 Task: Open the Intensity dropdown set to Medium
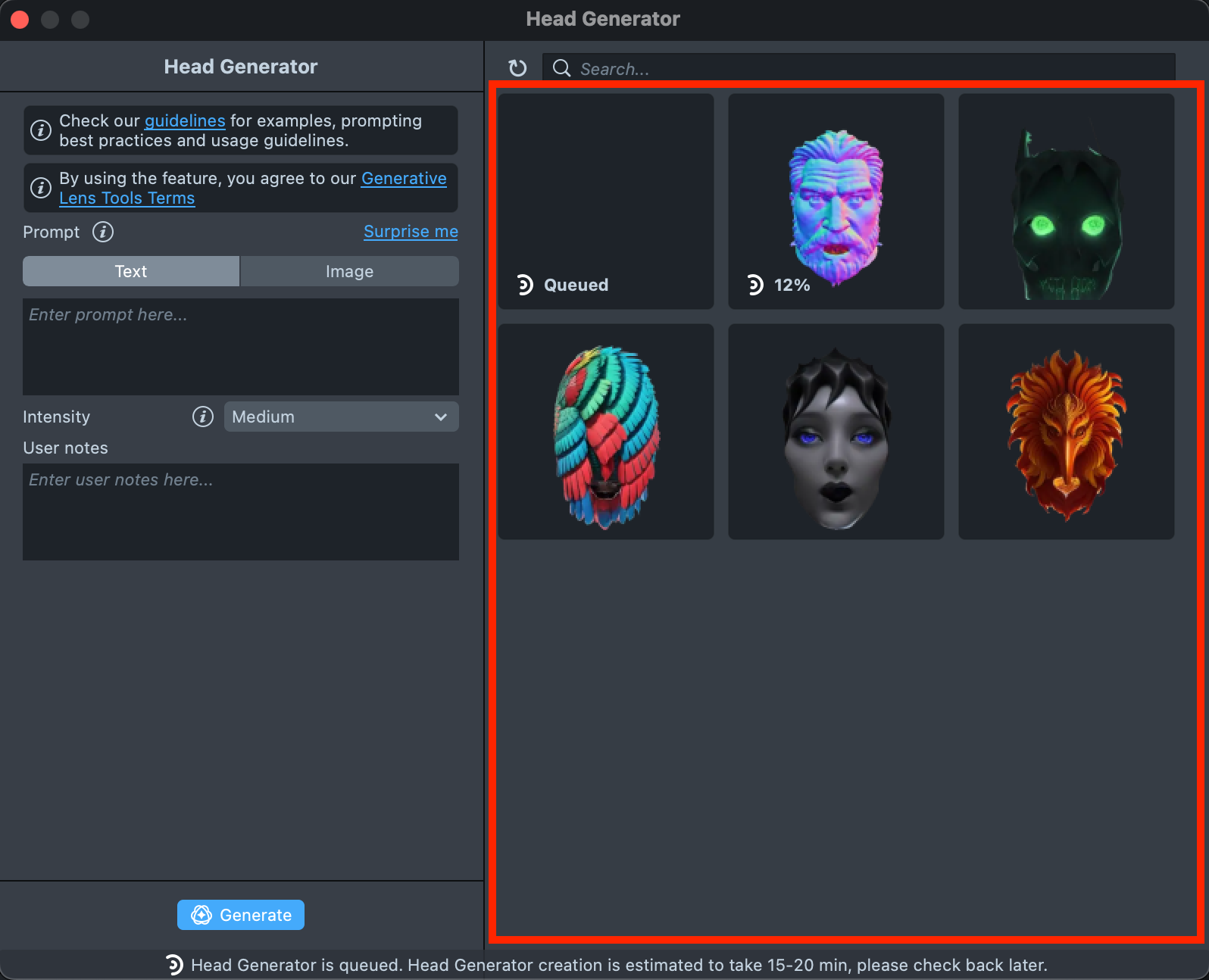[x=341, y=417]
